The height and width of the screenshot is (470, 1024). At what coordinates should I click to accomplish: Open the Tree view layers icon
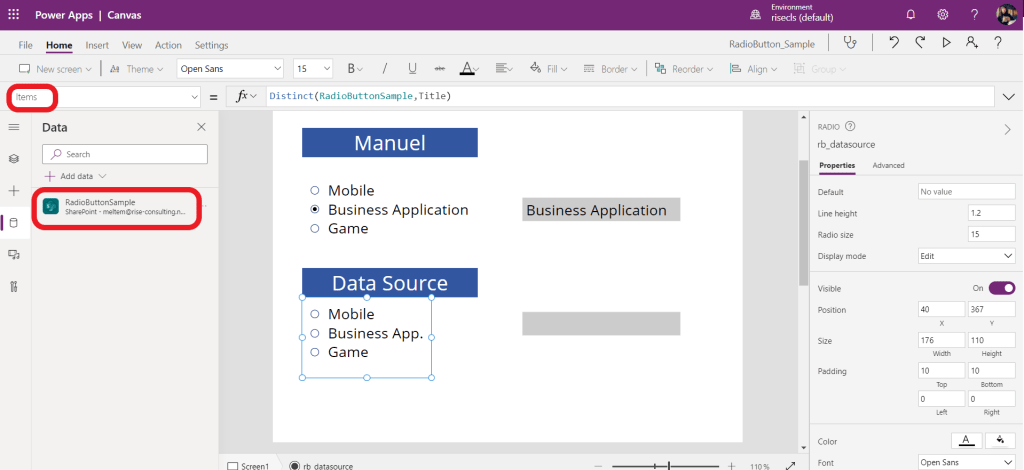click(14, 159)
